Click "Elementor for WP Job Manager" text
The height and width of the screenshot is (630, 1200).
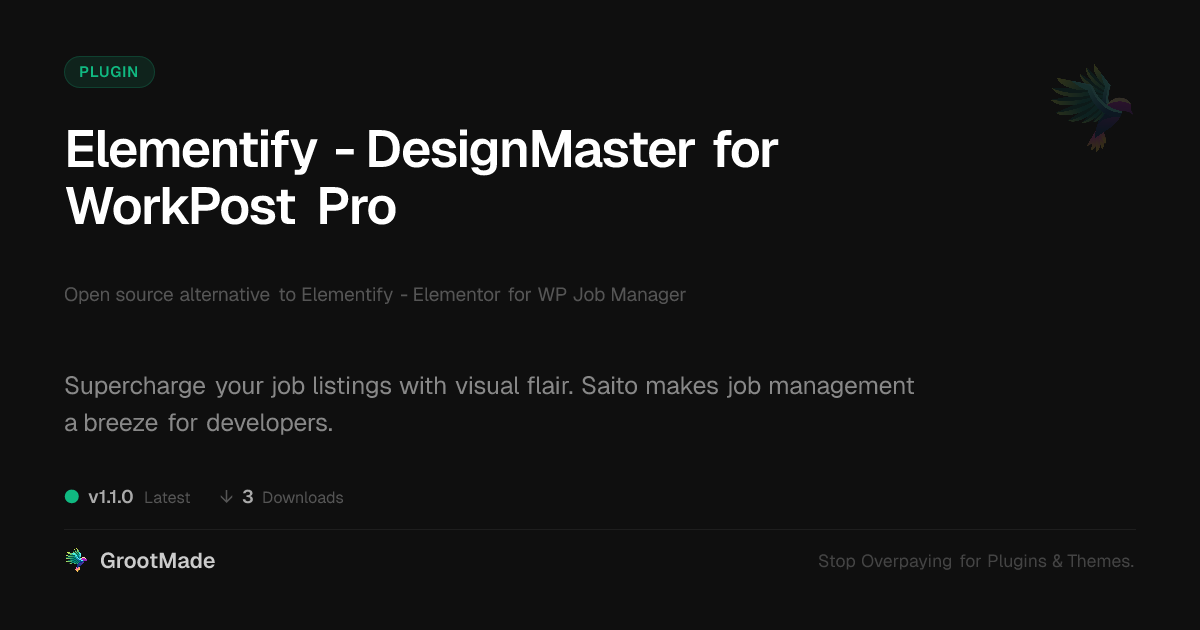click(549, 295)
